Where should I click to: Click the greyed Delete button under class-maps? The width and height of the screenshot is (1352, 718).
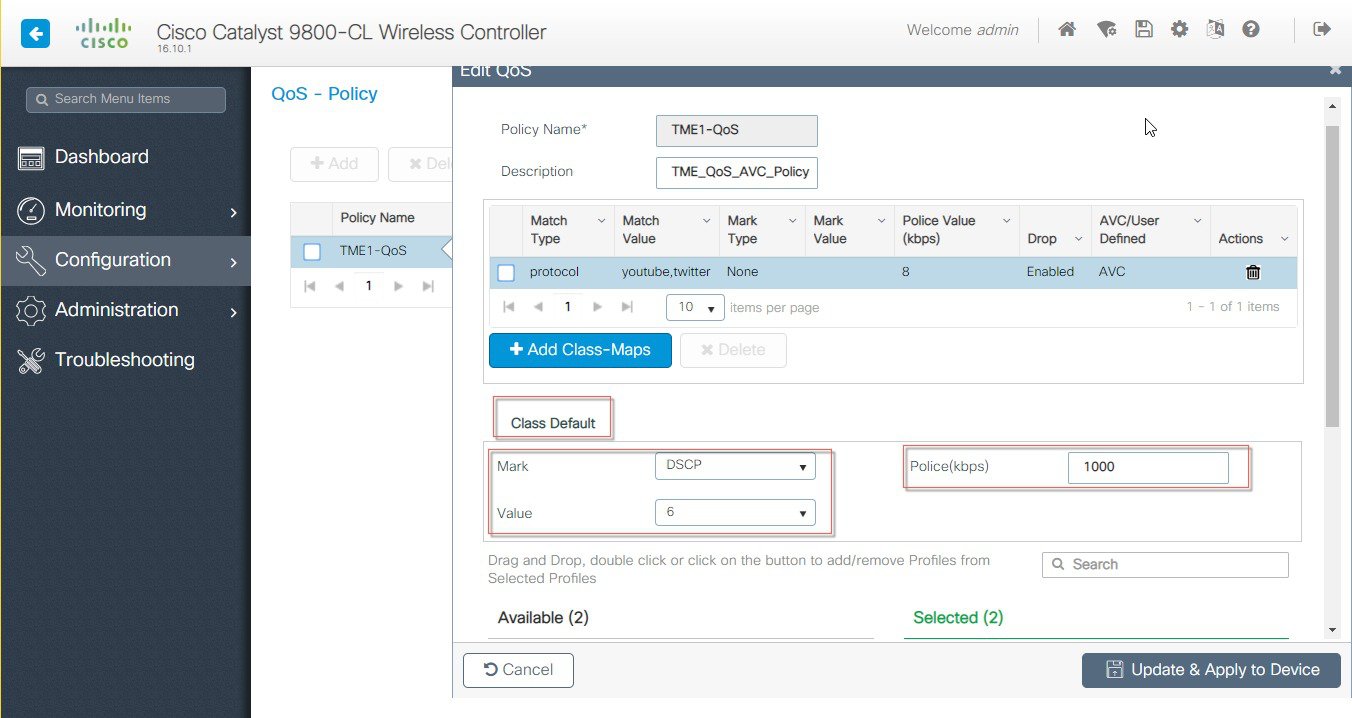[733, 350]
